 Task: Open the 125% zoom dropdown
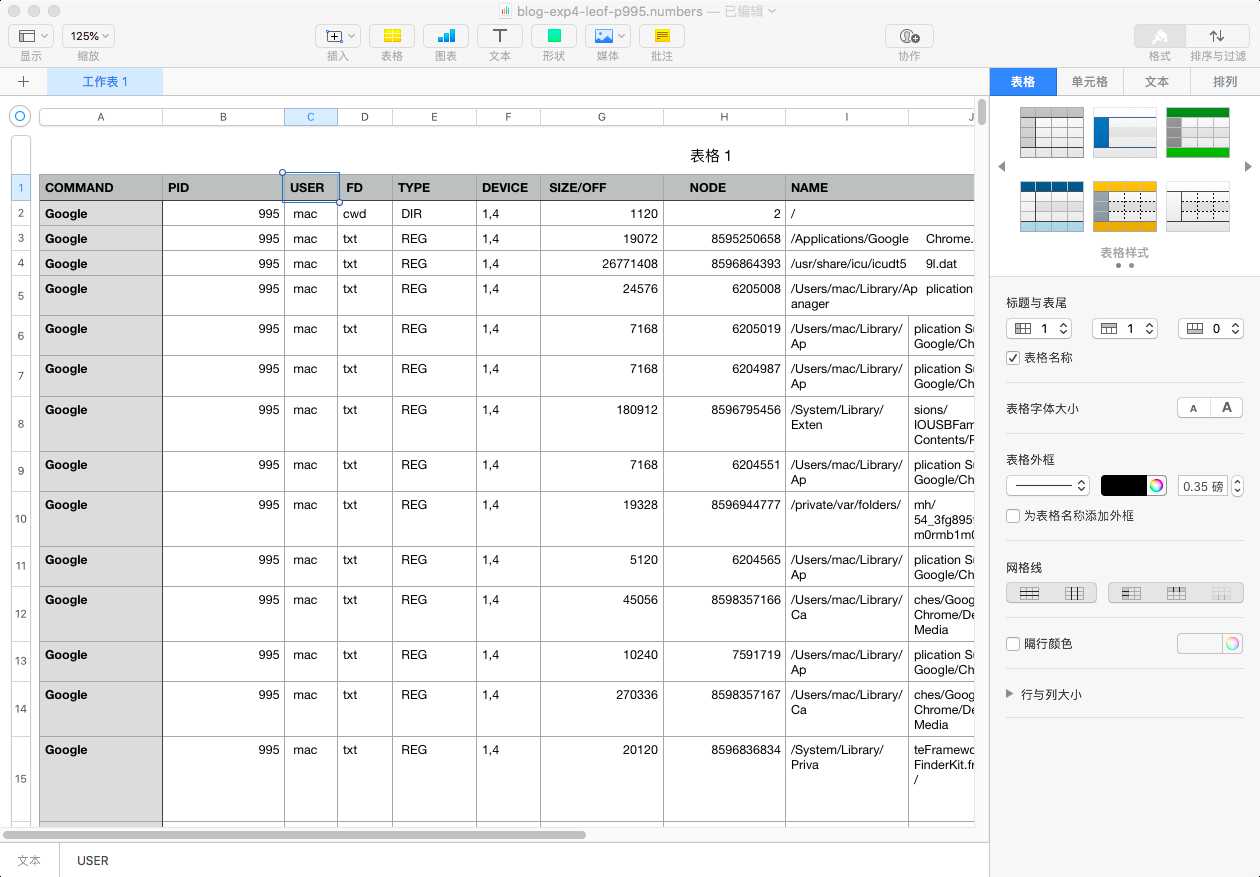(88, 36)
